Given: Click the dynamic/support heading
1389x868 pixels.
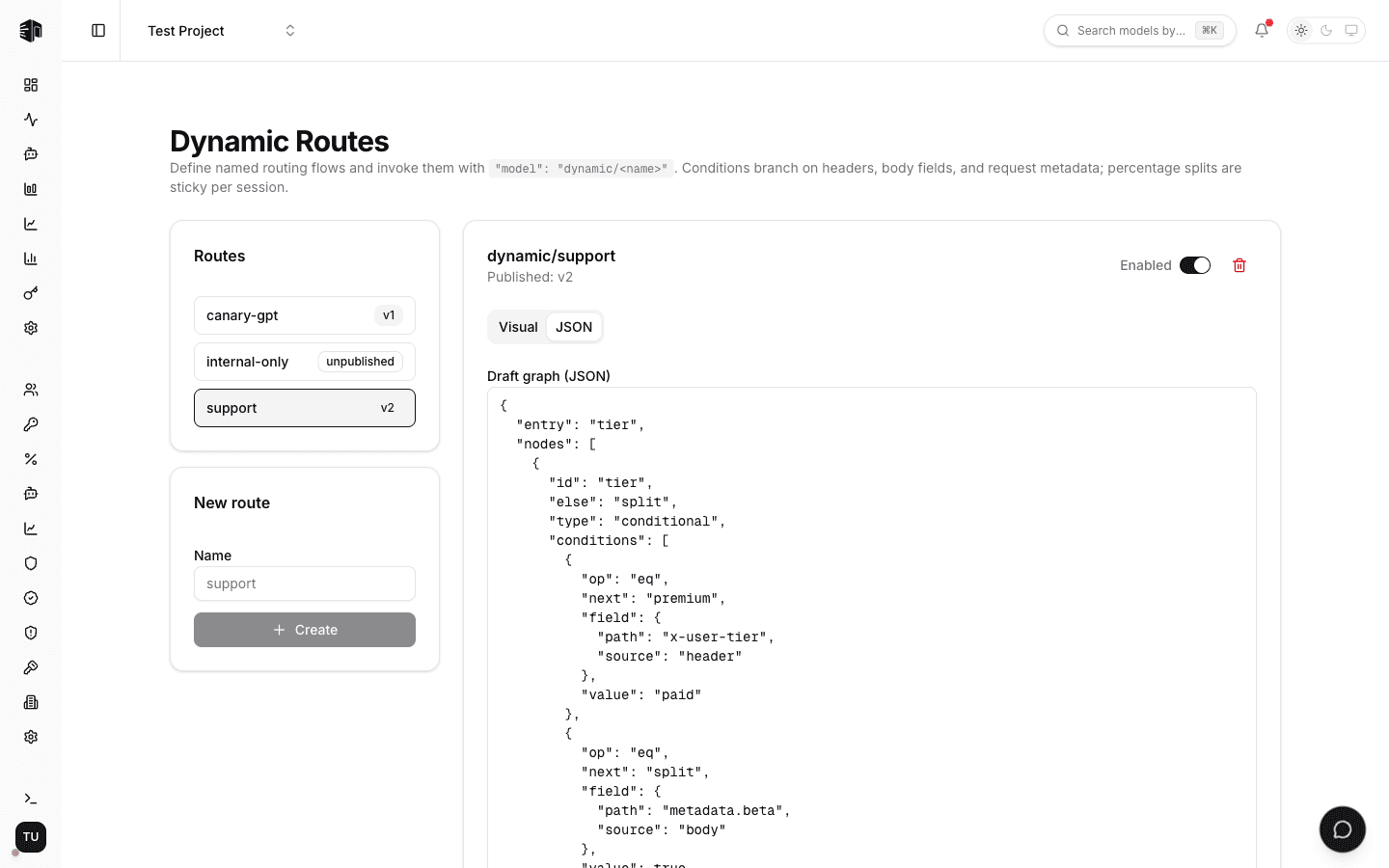Looking at the screenshot, I should [551, 256].
